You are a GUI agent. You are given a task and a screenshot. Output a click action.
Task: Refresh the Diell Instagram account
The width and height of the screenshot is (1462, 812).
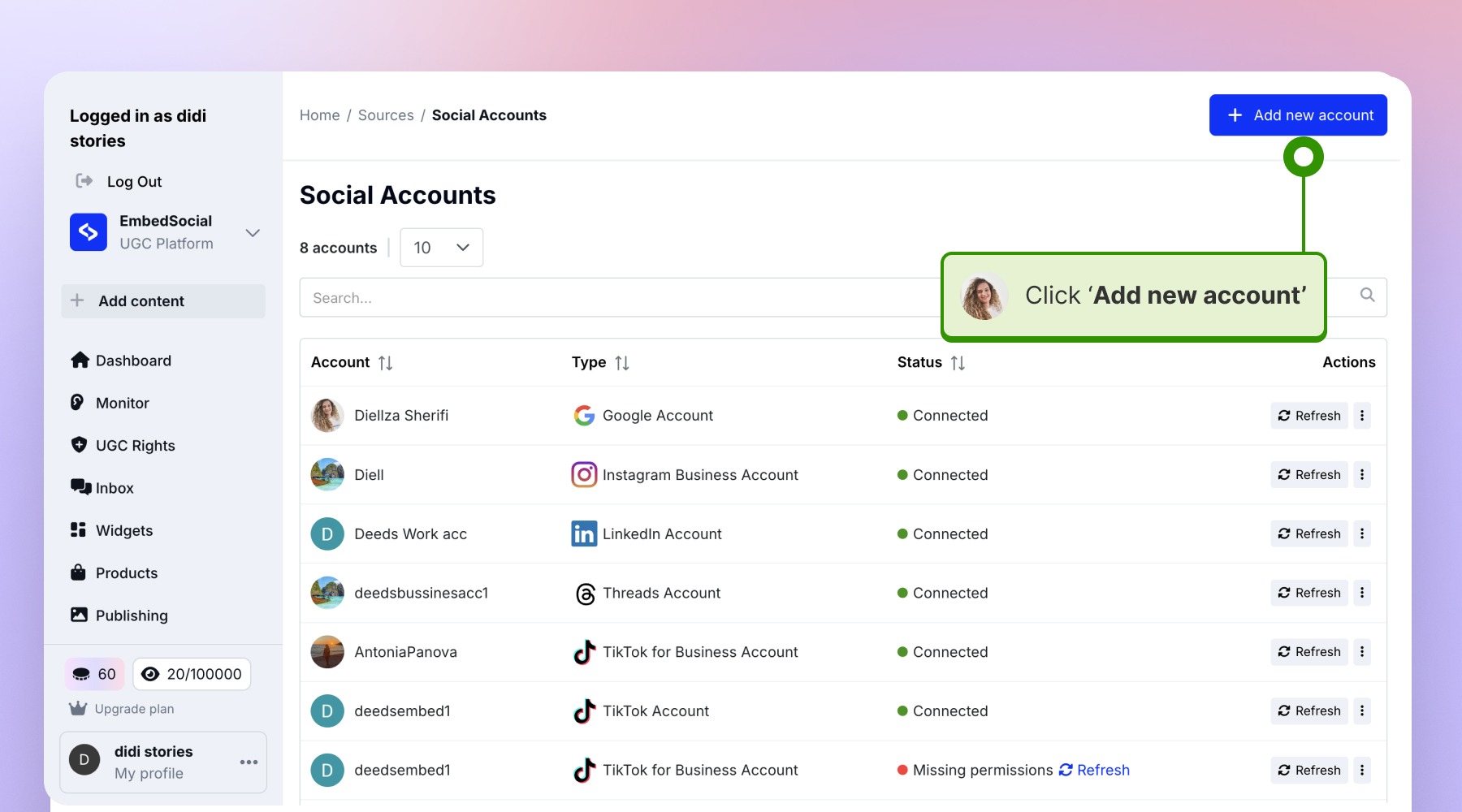(x=1309, y=475)
